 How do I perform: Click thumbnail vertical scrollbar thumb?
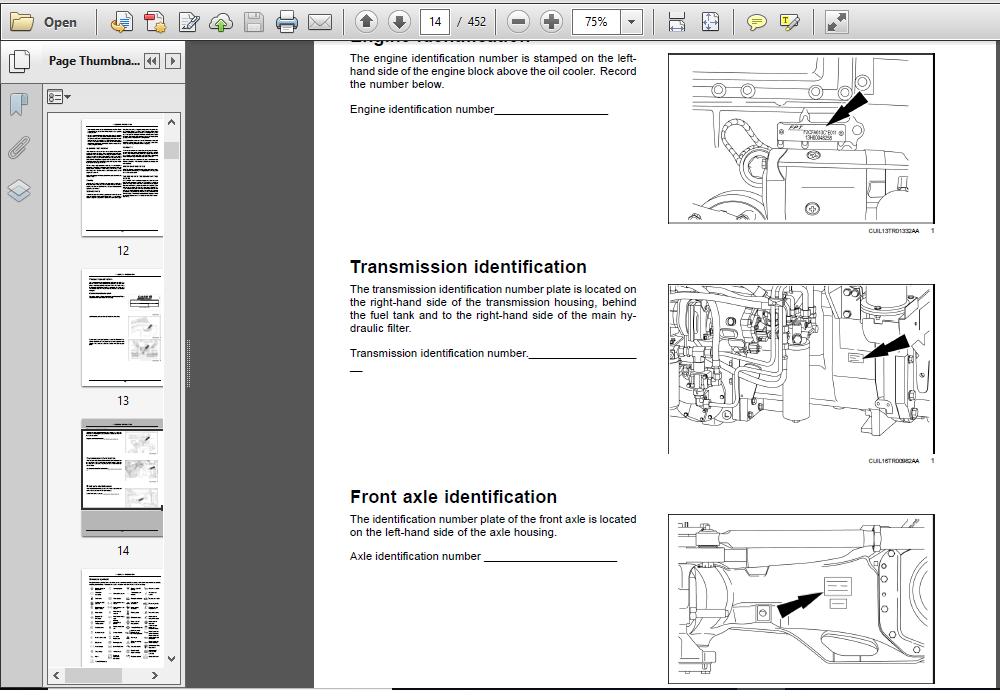pos(172,150)
